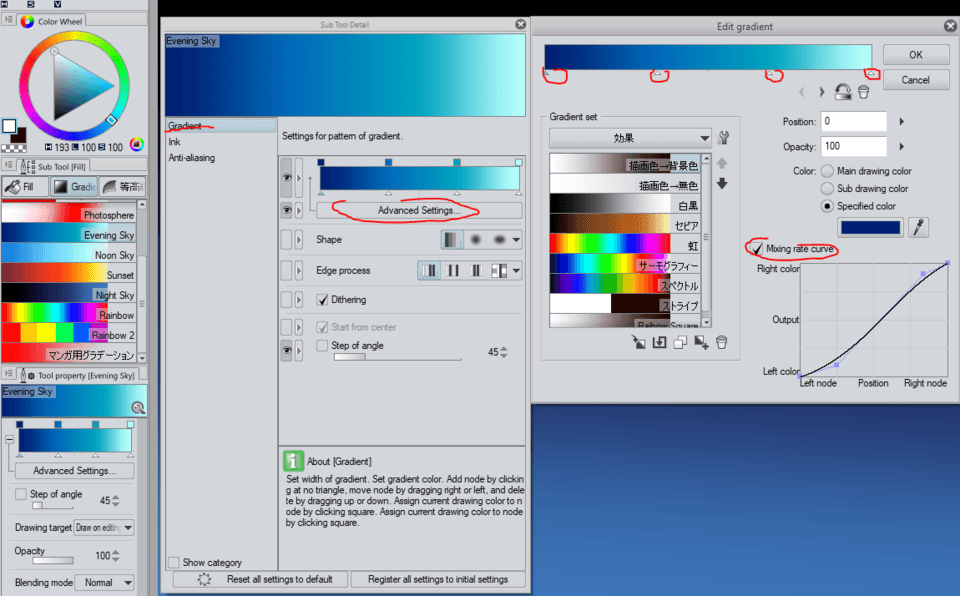Click the specified dark blue color swatch
Viewport: 960px width, 596px height.
[870, 227]
